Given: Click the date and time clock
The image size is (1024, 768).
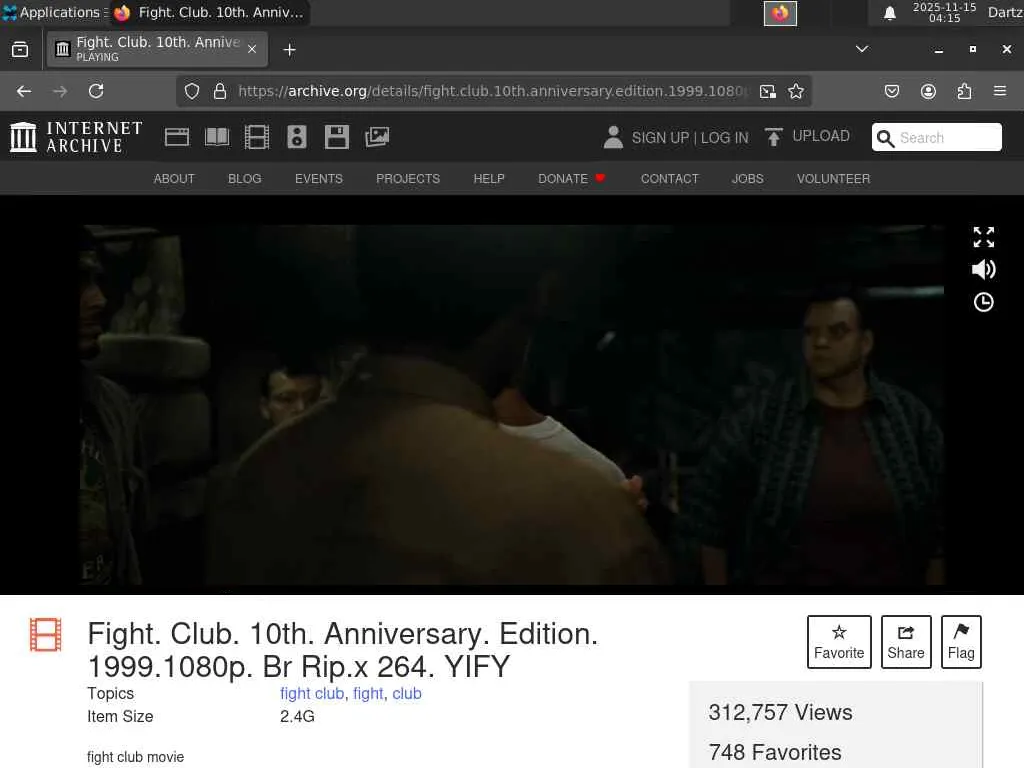Looking at the screenshot, I should click(x=944, y=12).
